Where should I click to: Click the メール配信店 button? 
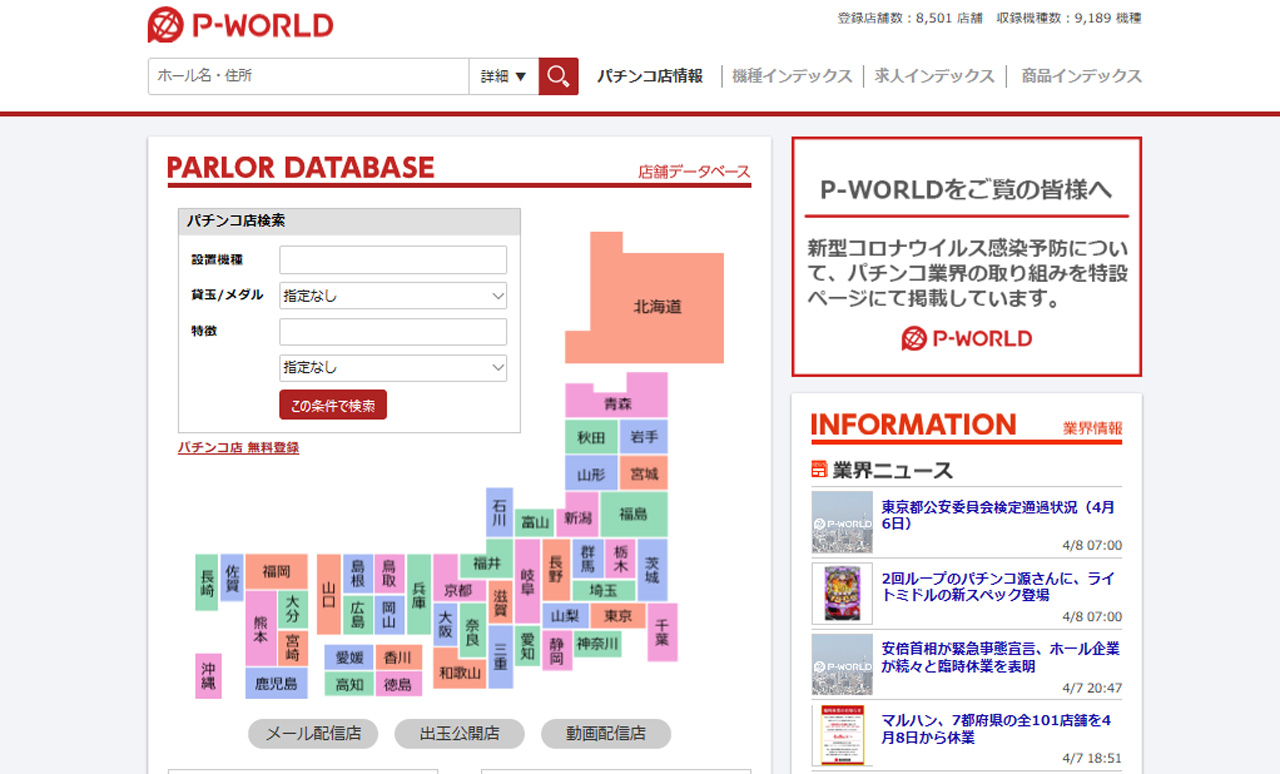313,733
